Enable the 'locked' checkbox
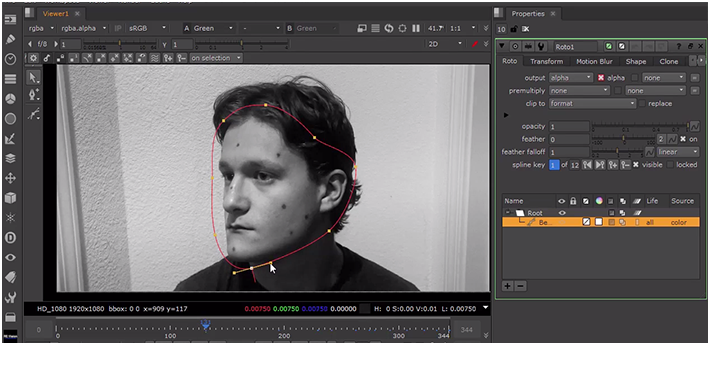Image resolution: width=710 pixels, height=366 pixels. [x=670, y=165]
